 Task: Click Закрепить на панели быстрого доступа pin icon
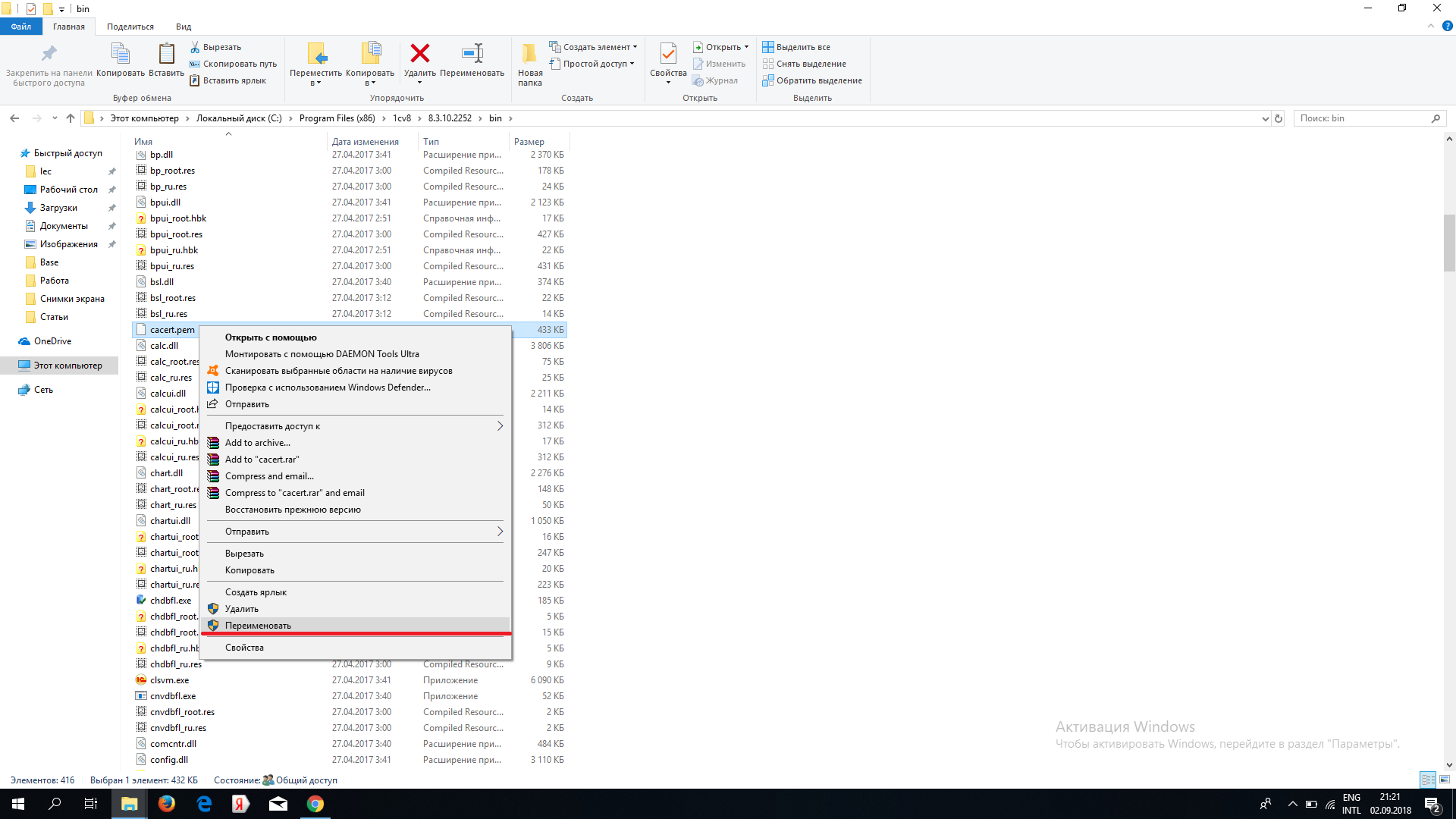point(49,53)
